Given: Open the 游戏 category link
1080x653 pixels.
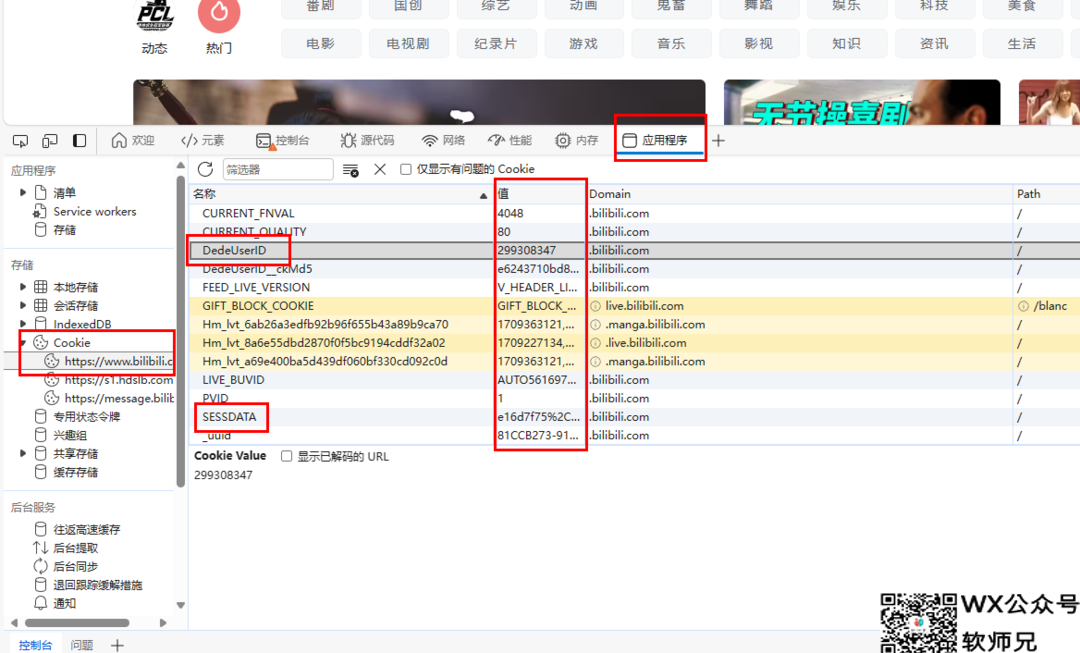Looking at the screenshot, I should [x=584, y=43].
